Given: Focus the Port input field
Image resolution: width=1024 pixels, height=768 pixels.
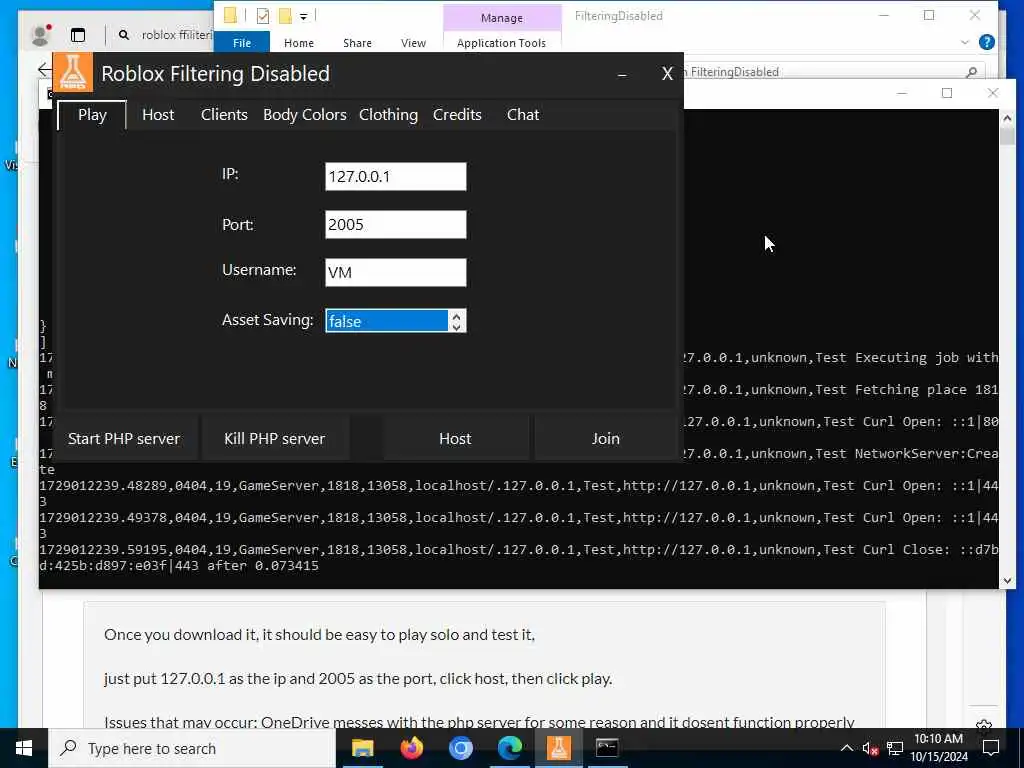Looking at the screenshot, I should point(396,225).
